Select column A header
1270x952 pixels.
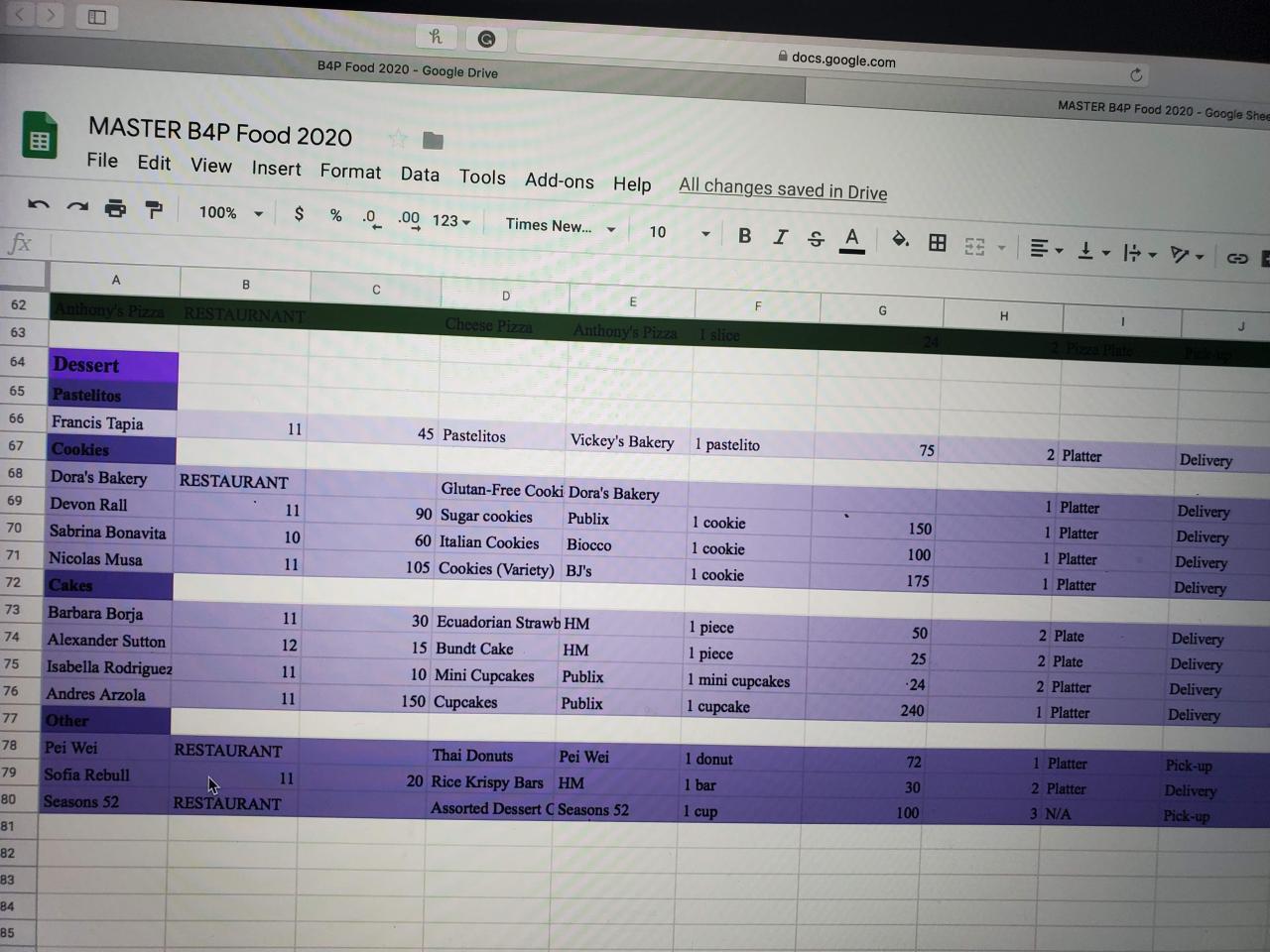(115, 280)
